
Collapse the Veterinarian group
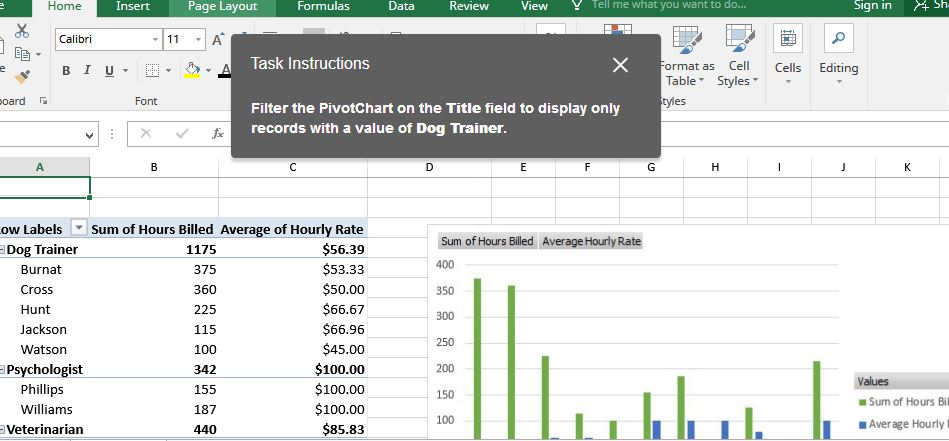[x=2, y=430]
